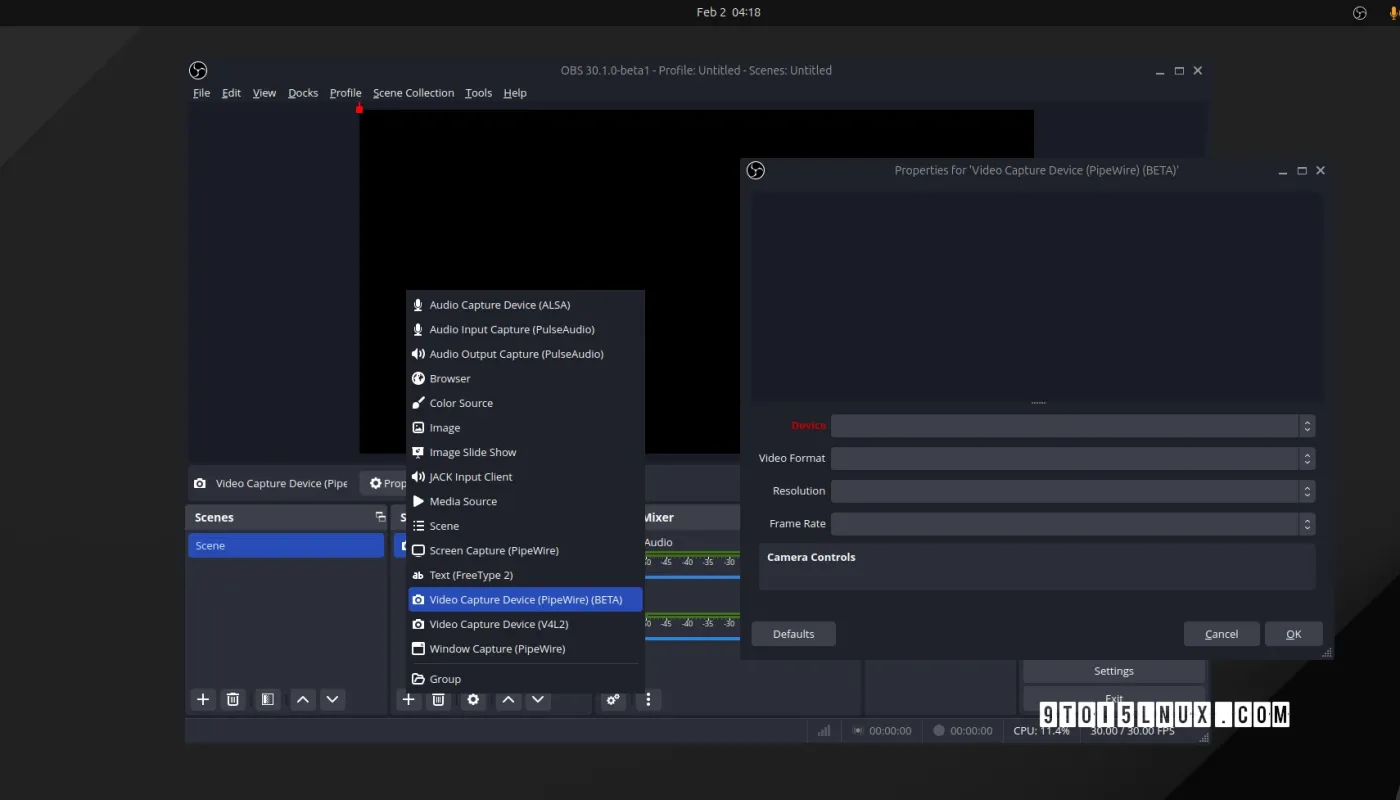Screen dimensions: 1400x800
Task: Select the Scene entry in Scenes panel
Action: 286,545
